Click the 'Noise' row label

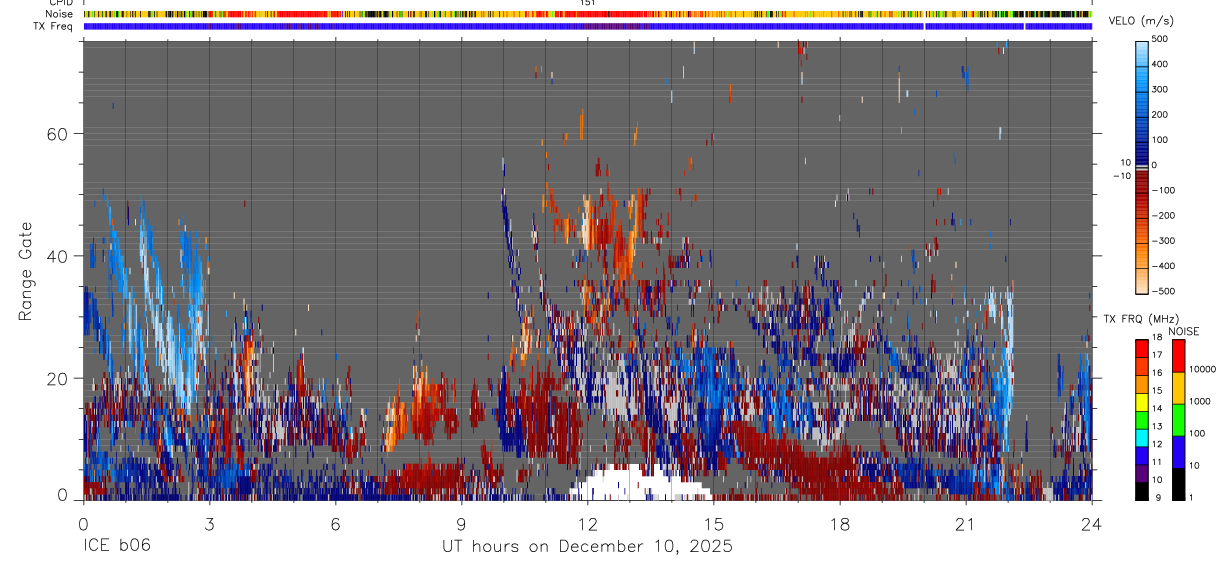tap(60, 15)
